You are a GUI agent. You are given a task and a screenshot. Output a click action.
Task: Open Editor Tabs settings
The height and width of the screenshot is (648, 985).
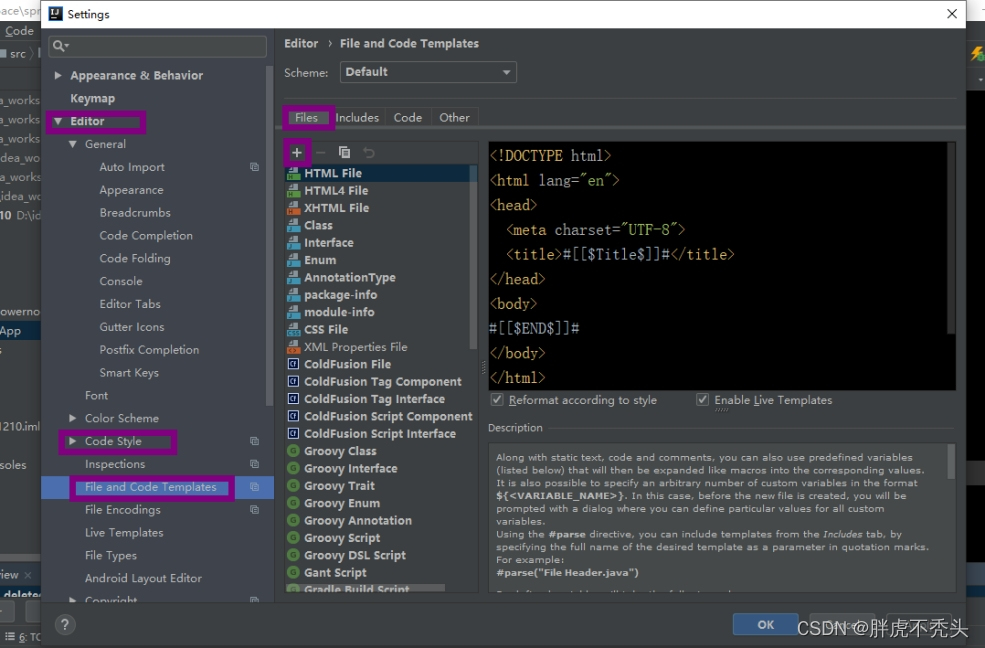tap(130, 304)
